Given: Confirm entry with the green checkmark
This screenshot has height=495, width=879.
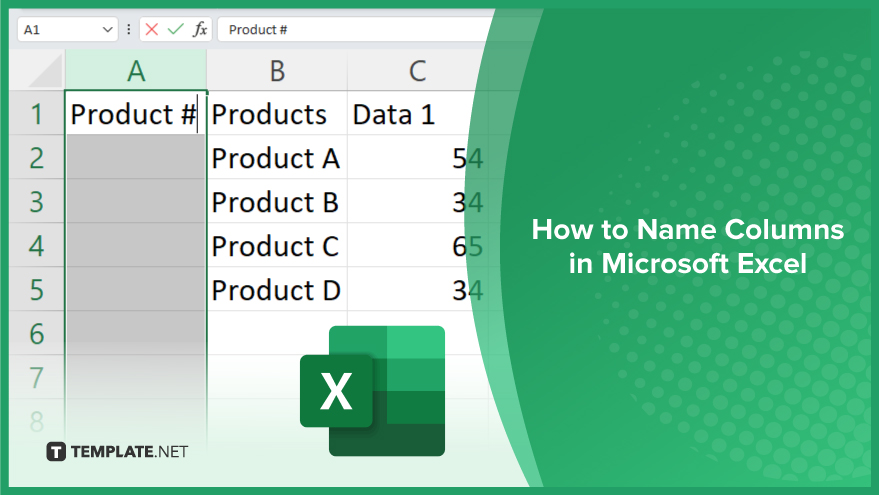Looking at the screenshot, I should pyautogui.click(x=175, y=29).
